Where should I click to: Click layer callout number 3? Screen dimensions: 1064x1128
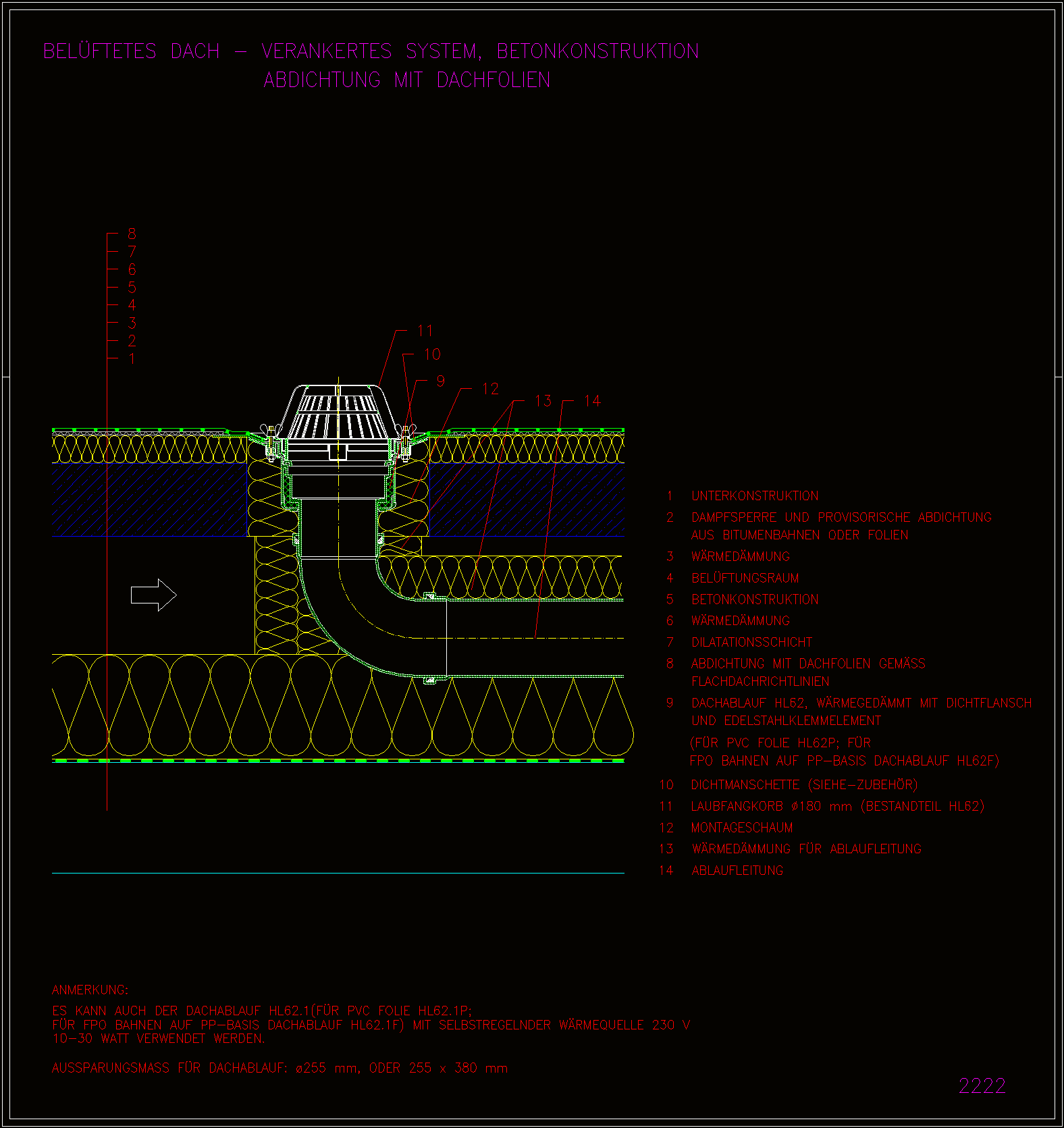(132, 323)
